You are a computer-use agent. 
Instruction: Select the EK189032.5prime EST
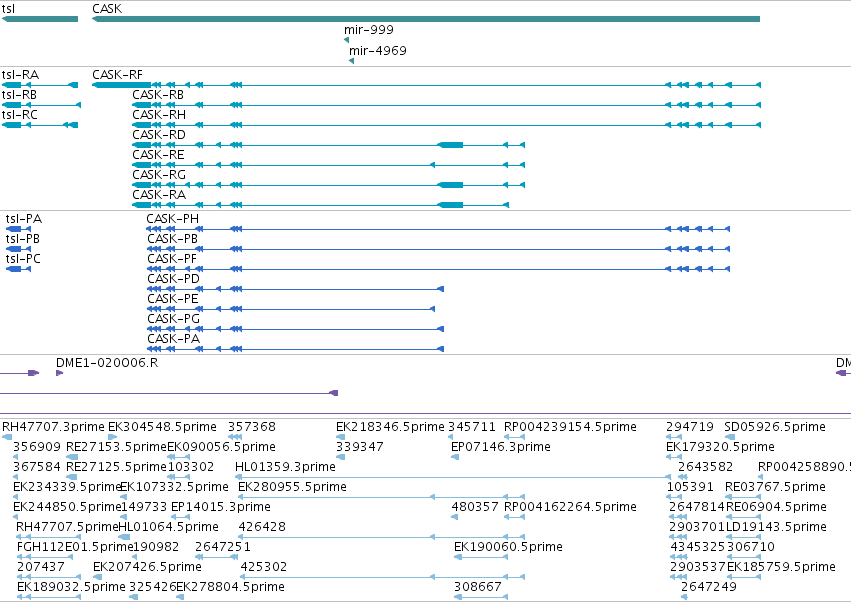click(49, 598)
